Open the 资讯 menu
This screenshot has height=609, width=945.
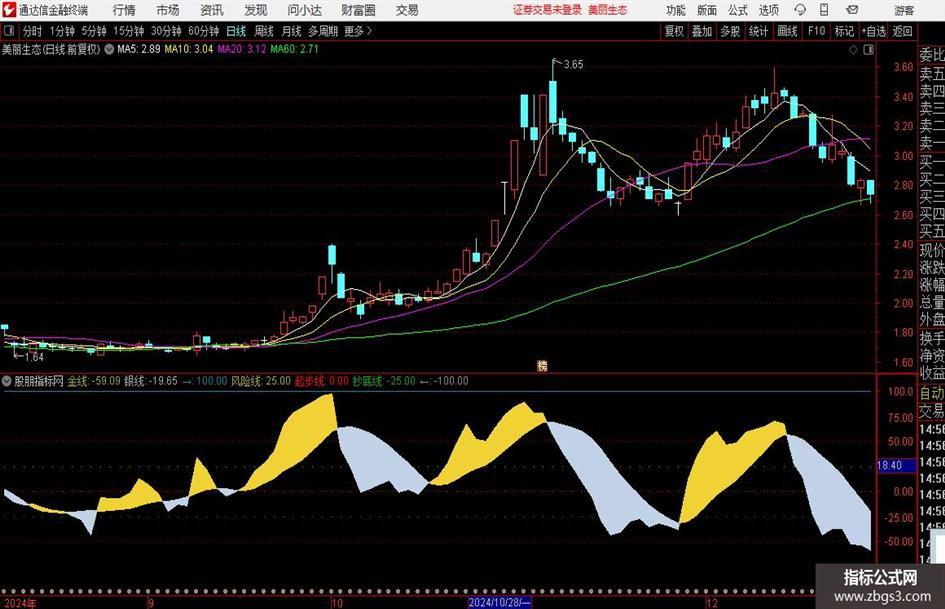tap(212, 10)
